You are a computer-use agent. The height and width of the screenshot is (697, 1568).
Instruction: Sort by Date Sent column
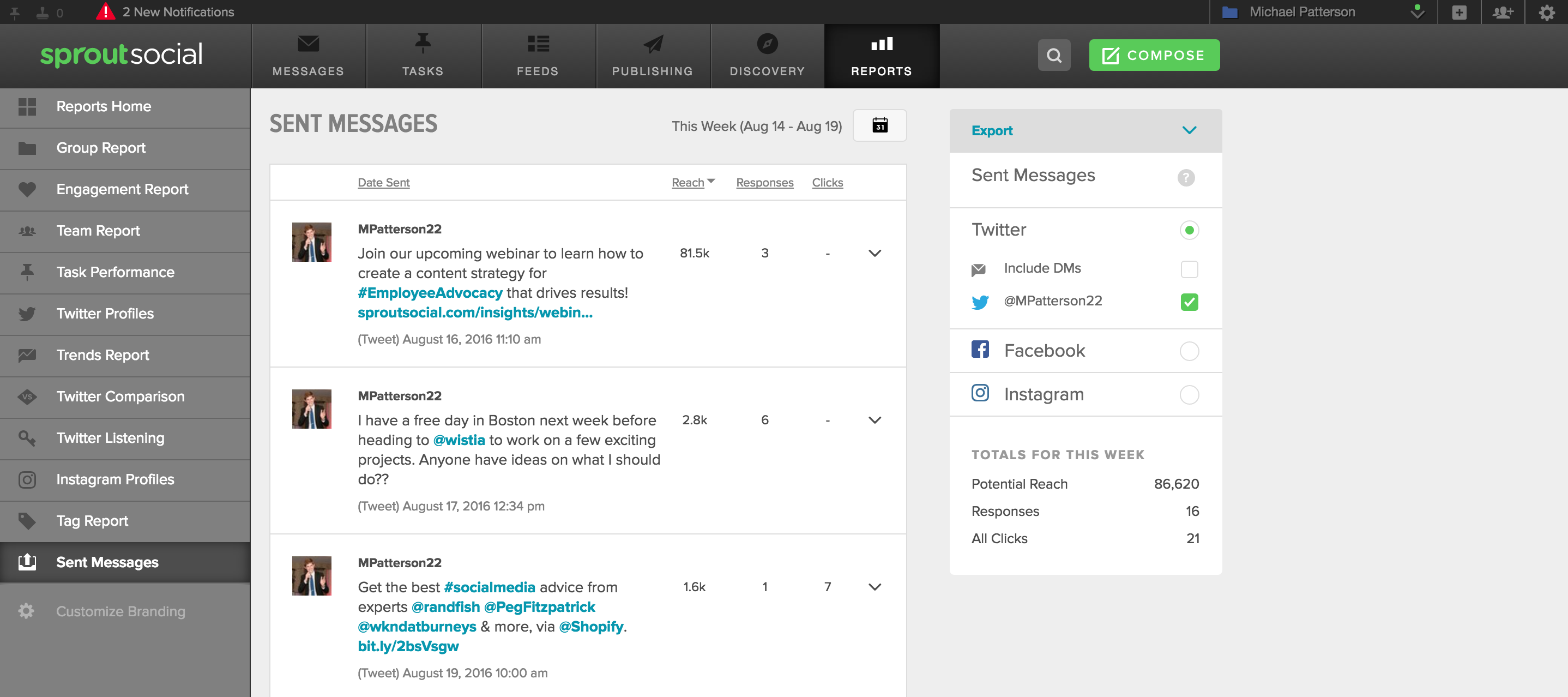pos(383,183)
